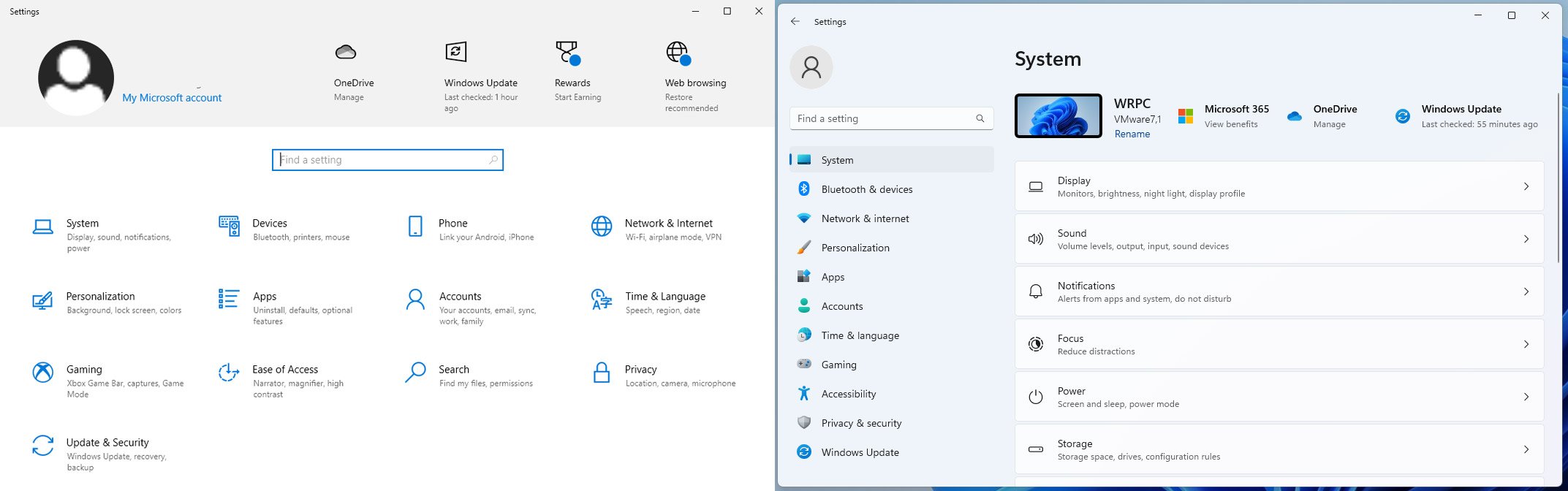1568x491 pixels.
Task: Open Ease of Access icon
Action: 229,373
